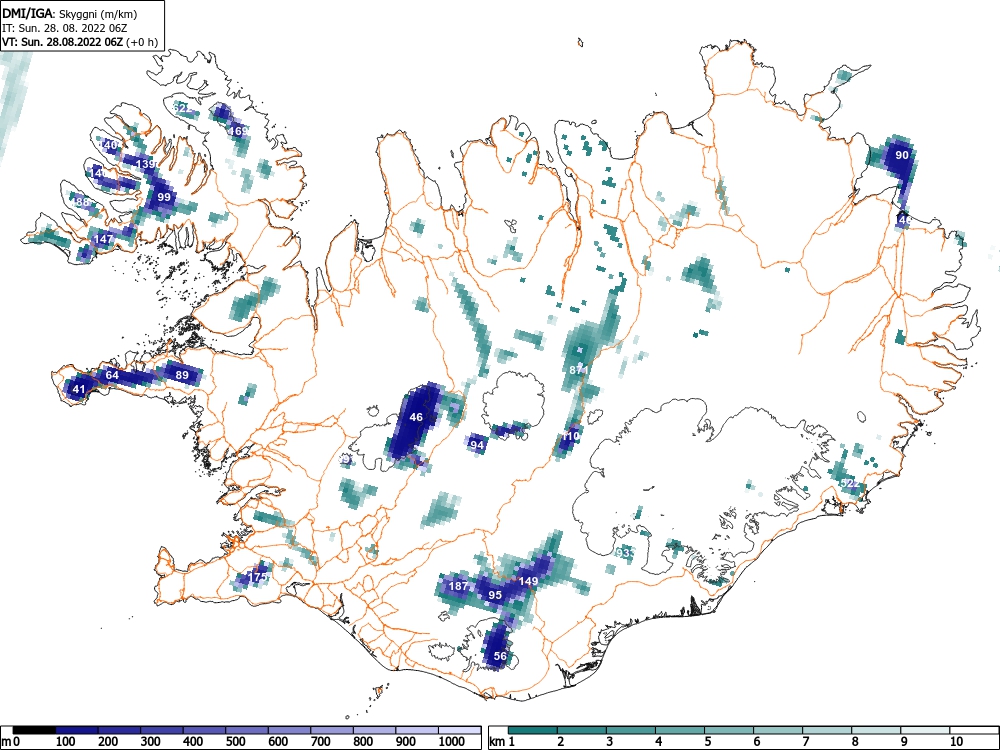Image resolution: width=1000 pixels, height=750 pixels.
Task: Select the darkest blue swatch between 100 and 200
Action: tap(77, 730)
